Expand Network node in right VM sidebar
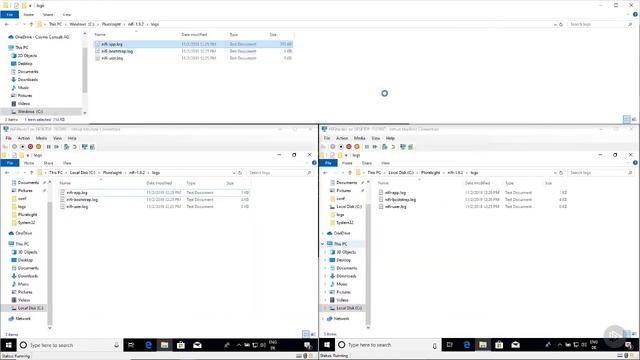640x360 pixels. [x=323, y=319]
